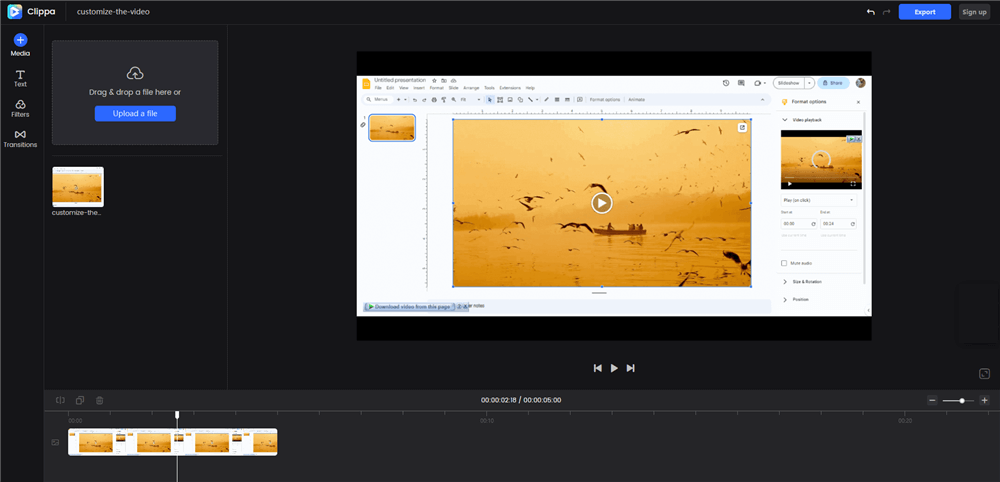Click the image track icon beside timeline

pos(55,442)
